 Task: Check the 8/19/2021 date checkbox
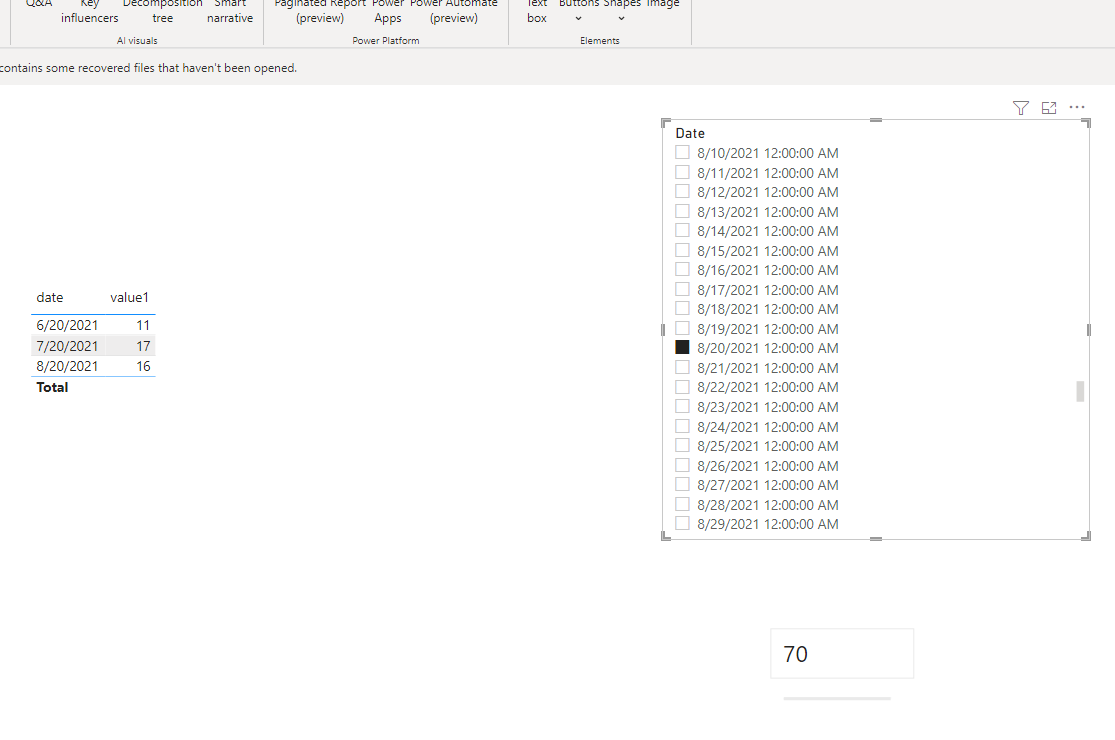pyautogui.click(x=682, y=328)
